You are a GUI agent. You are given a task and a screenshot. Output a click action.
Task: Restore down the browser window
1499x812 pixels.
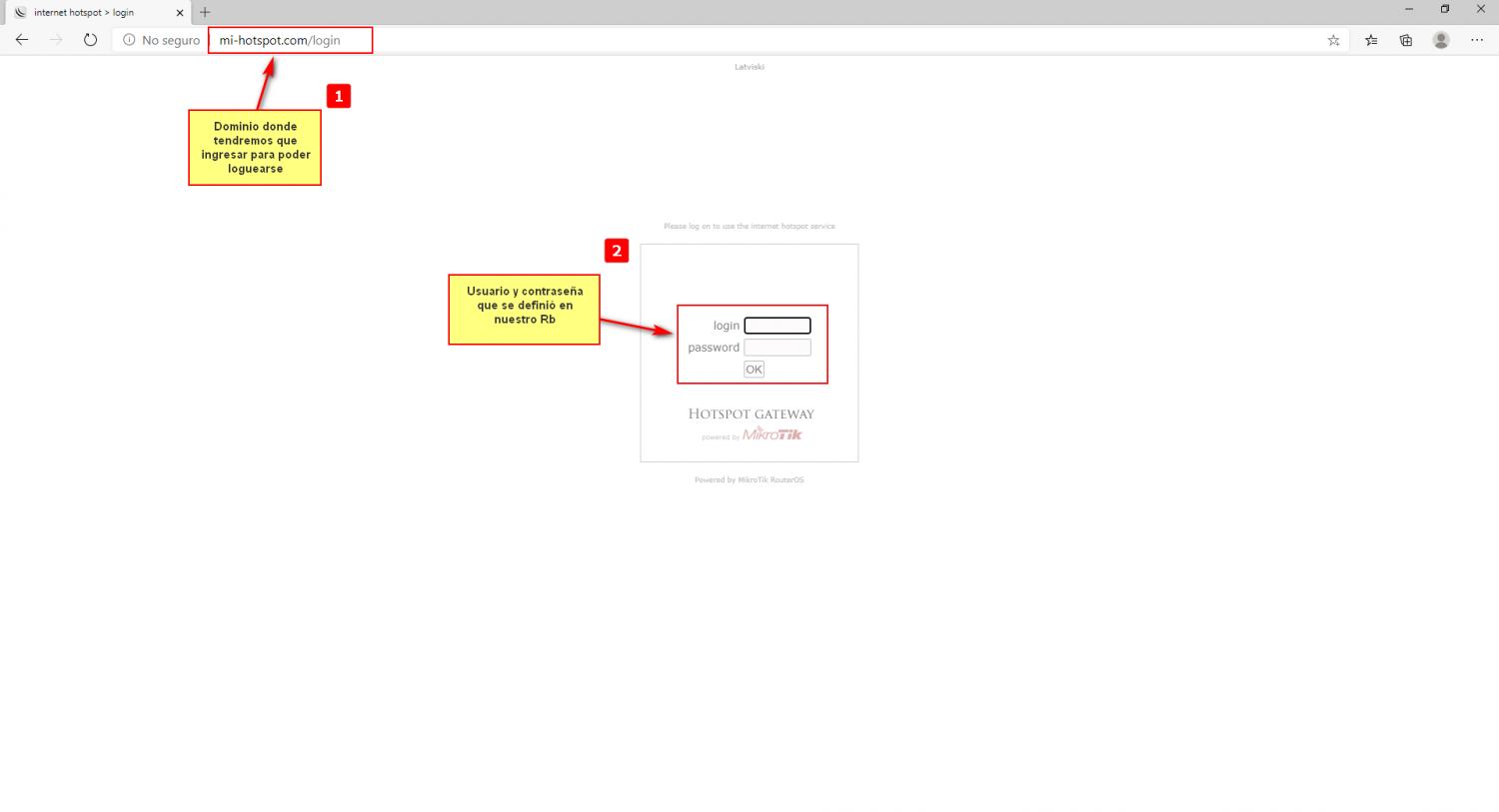click(x=1445, y=9)
